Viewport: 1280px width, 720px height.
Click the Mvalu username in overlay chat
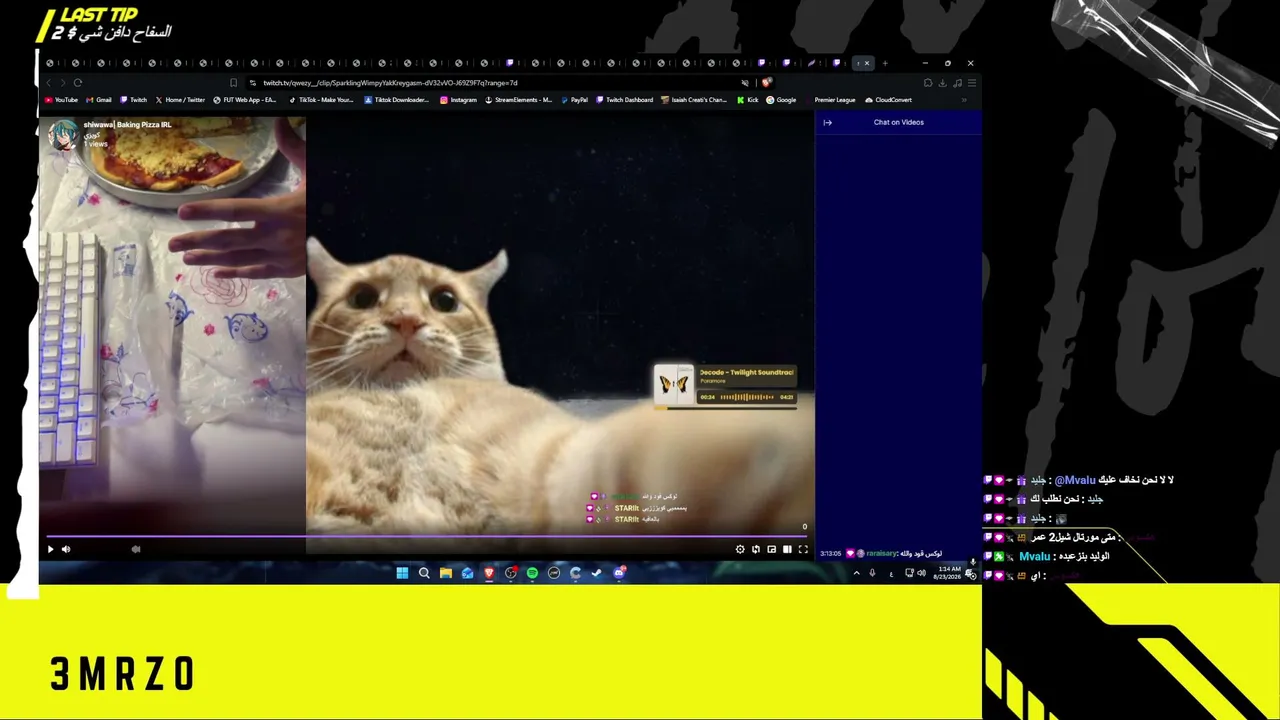[x=1035, y=557]
